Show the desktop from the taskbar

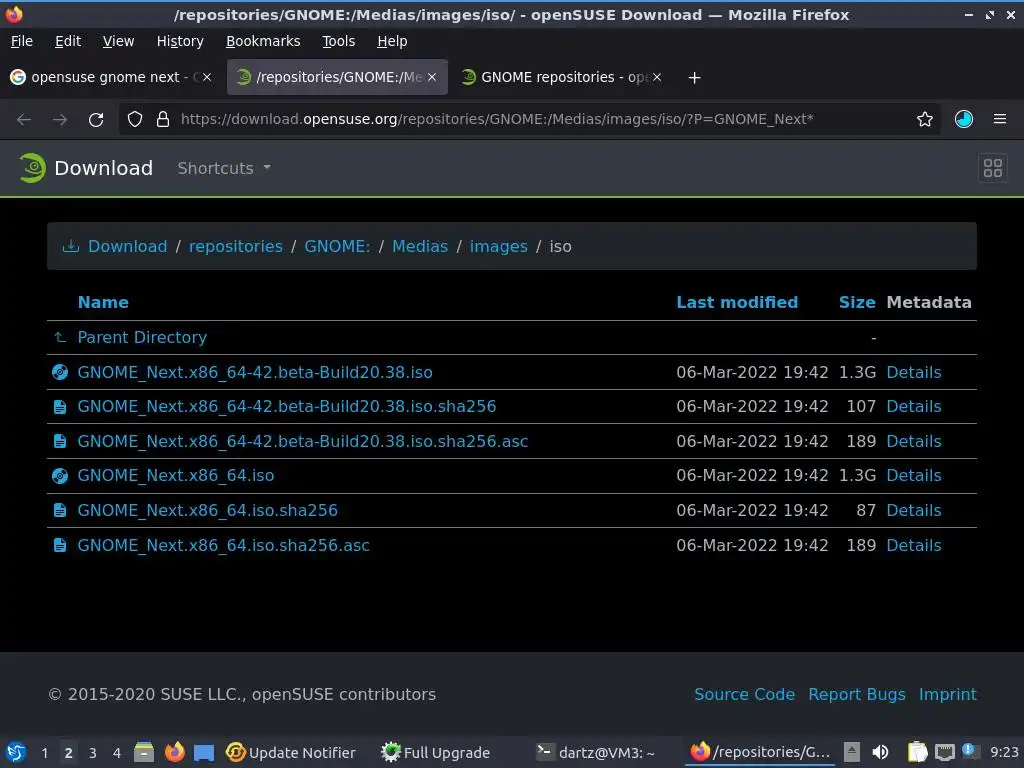point(204,752)
